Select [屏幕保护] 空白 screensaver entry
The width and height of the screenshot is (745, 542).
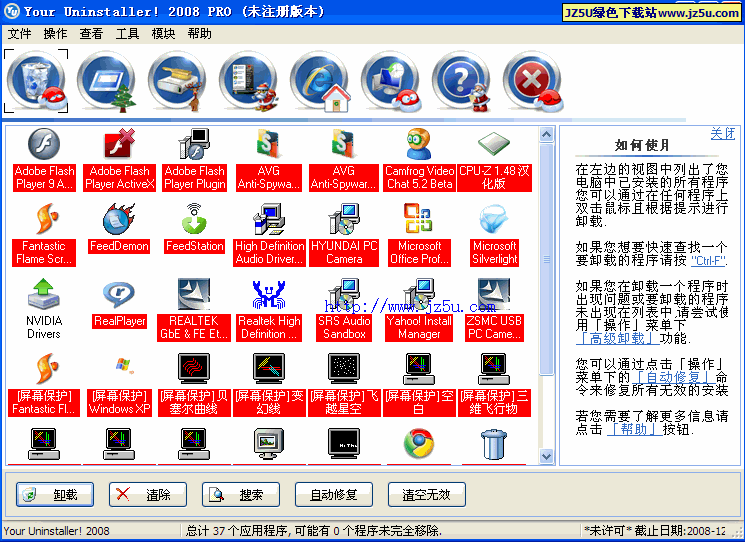419,384
